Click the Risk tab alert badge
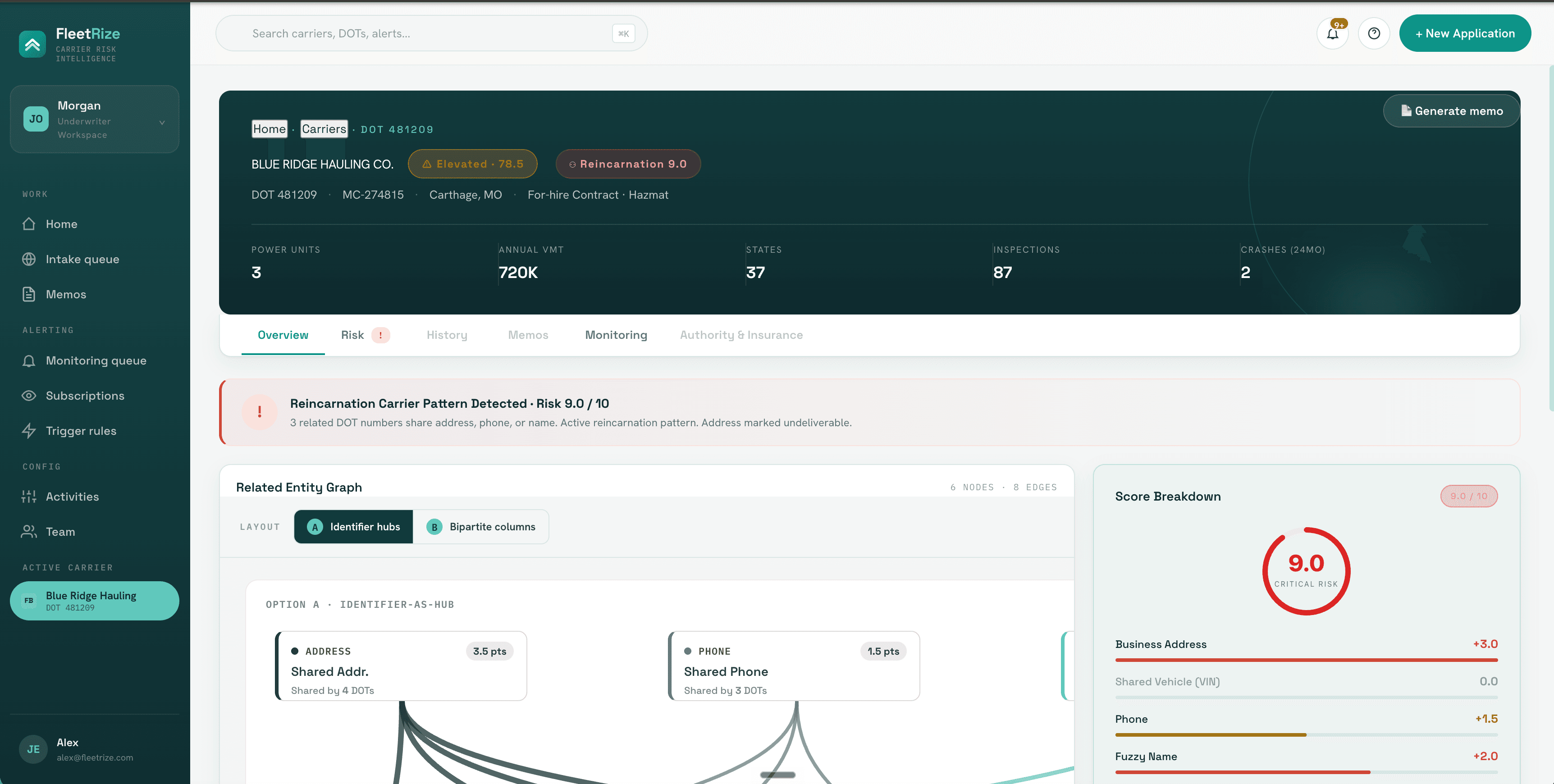This screenshot has height=784, width=1554. pos(381,335)
